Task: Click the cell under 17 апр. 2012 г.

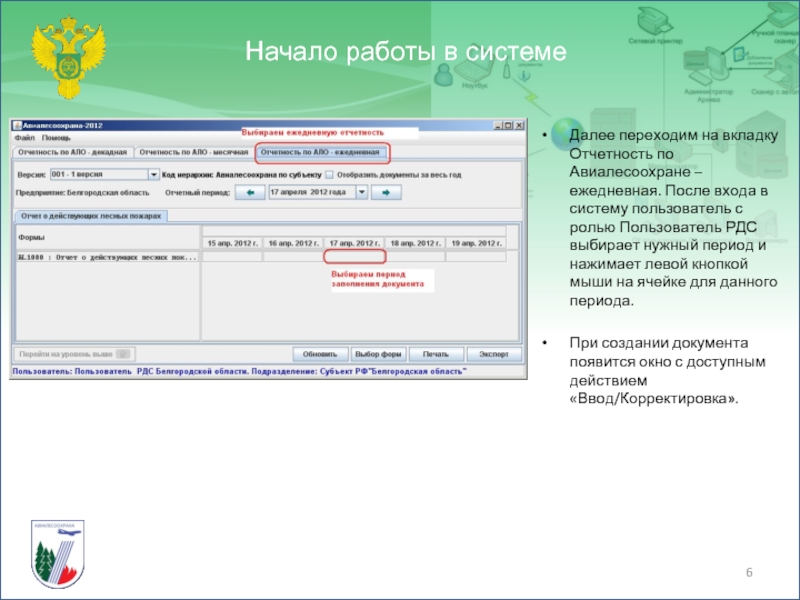Action: [x=354, y=257]
